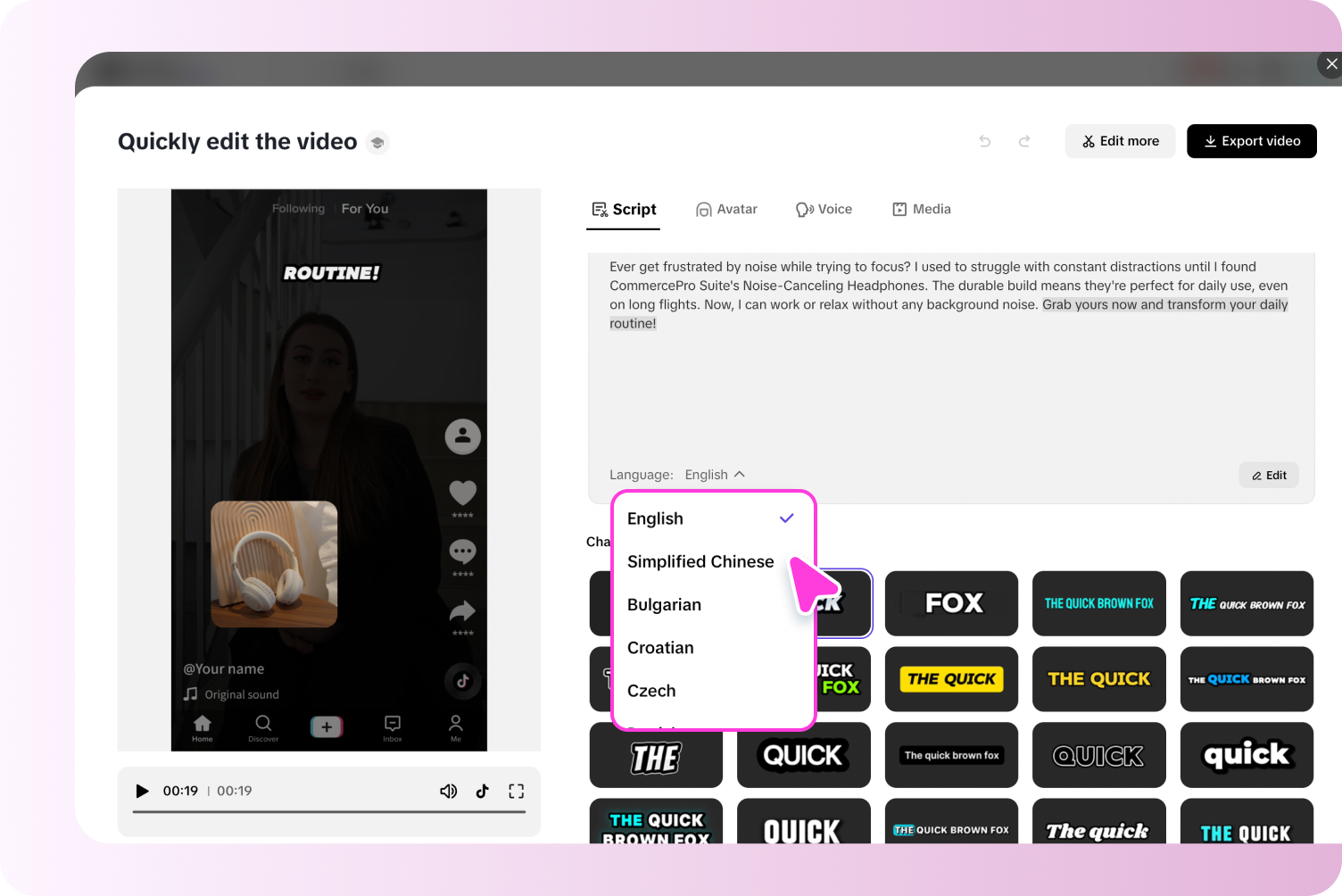
Task: Select the caption style with boxed THE
Action: coord(951,823)
